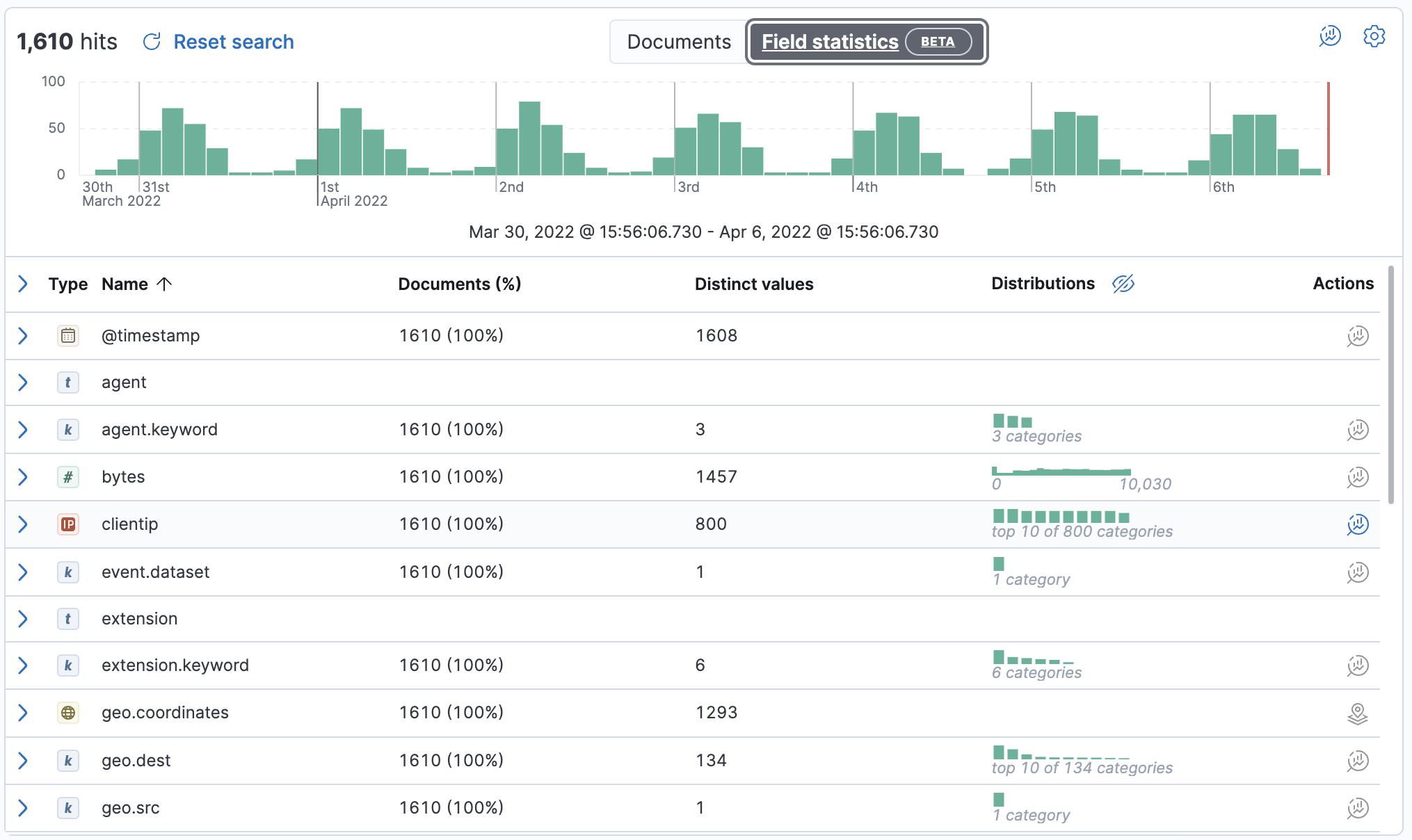Expand the clientip field details
This screenshot has width=1412, height=840.
(x=23, y=524)
